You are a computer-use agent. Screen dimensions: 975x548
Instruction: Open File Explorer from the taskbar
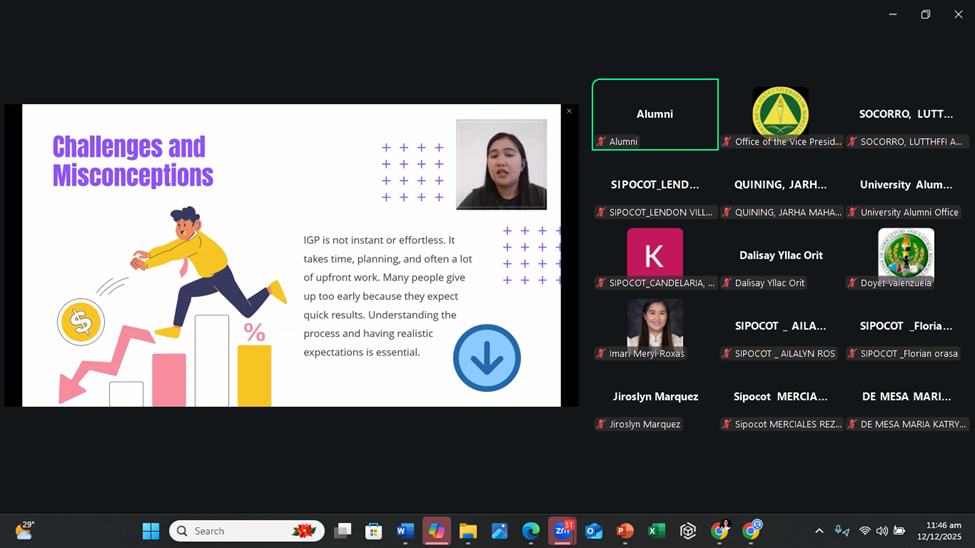468,531
